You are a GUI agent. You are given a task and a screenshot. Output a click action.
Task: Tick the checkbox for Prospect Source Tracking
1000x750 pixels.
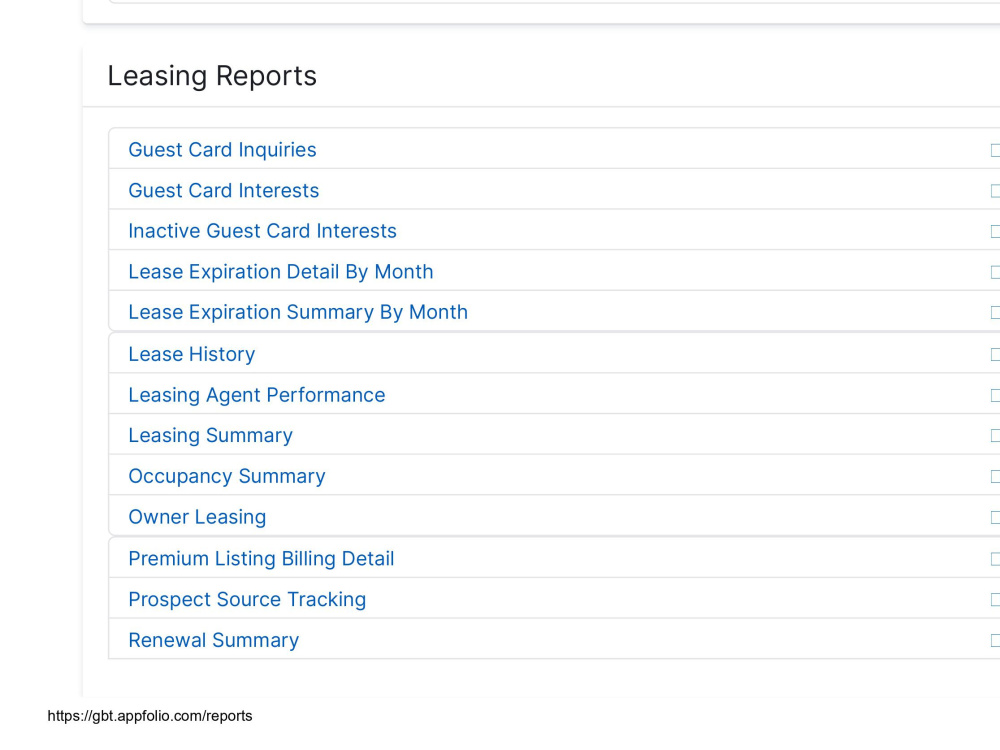click(x=996, y=599)
